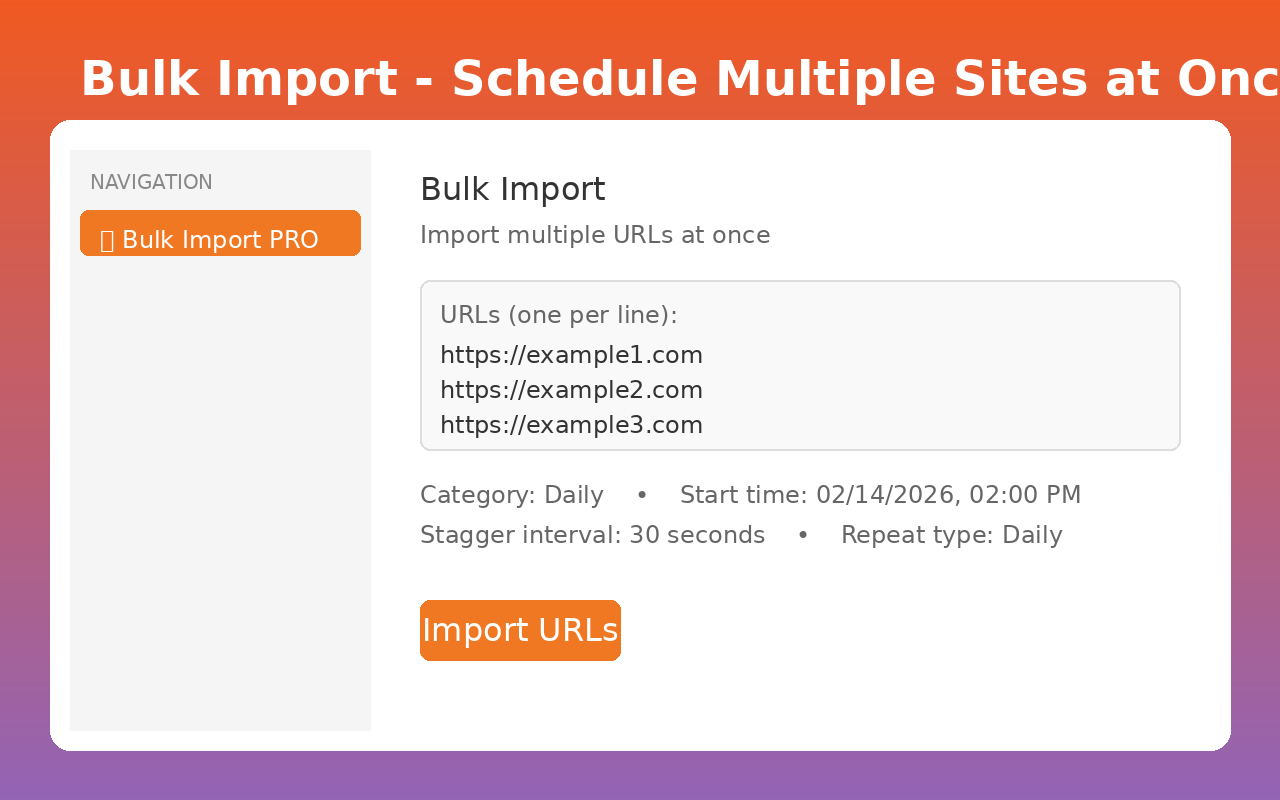The width and height of the screenshot is (1280, 800).
Task: Click the bullet separator after Stagger interval
Action: [803, 535]
